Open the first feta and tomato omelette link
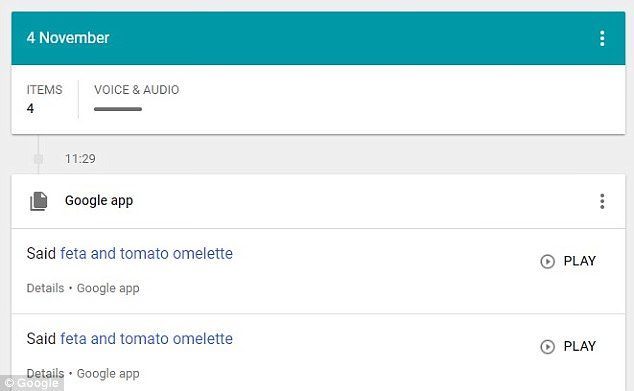 146,254
